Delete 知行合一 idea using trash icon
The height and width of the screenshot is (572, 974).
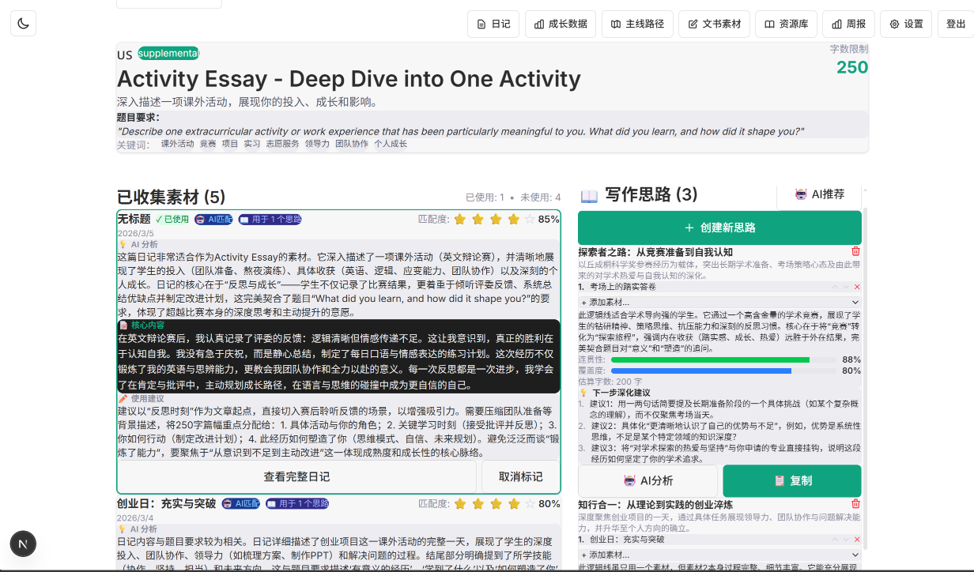855,504
